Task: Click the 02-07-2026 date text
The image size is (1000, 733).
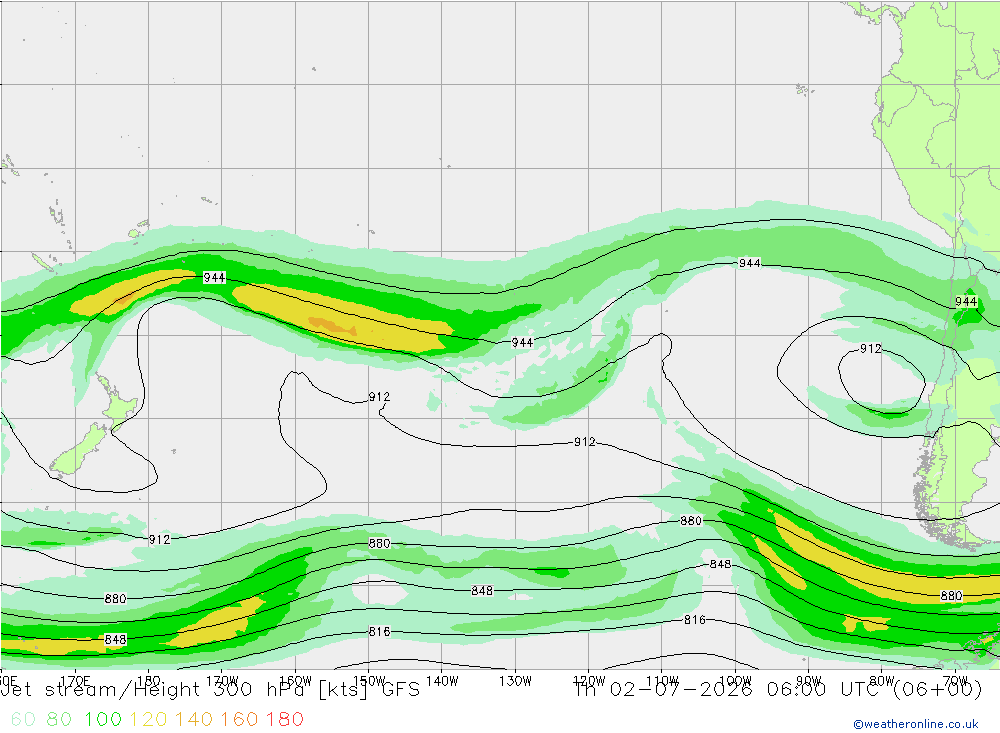Action: (x=681, y=690)
